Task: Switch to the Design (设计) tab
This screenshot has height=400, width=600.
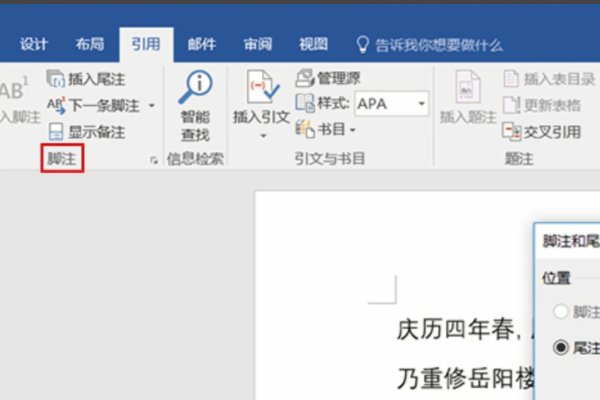Action: (34, 44)
